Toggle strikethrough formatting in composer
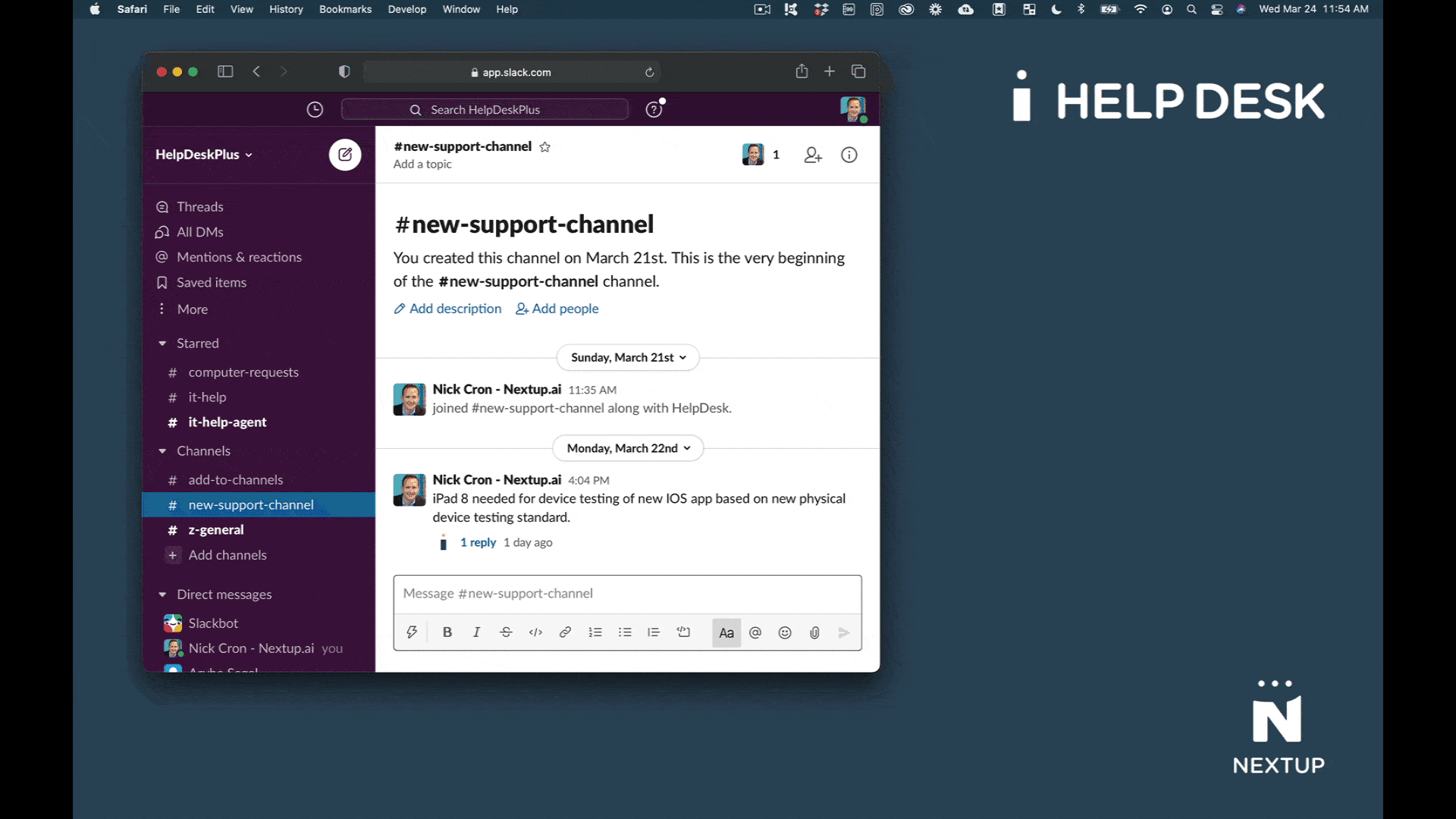This screenshot has width=1456, height=819. point(506,632)
